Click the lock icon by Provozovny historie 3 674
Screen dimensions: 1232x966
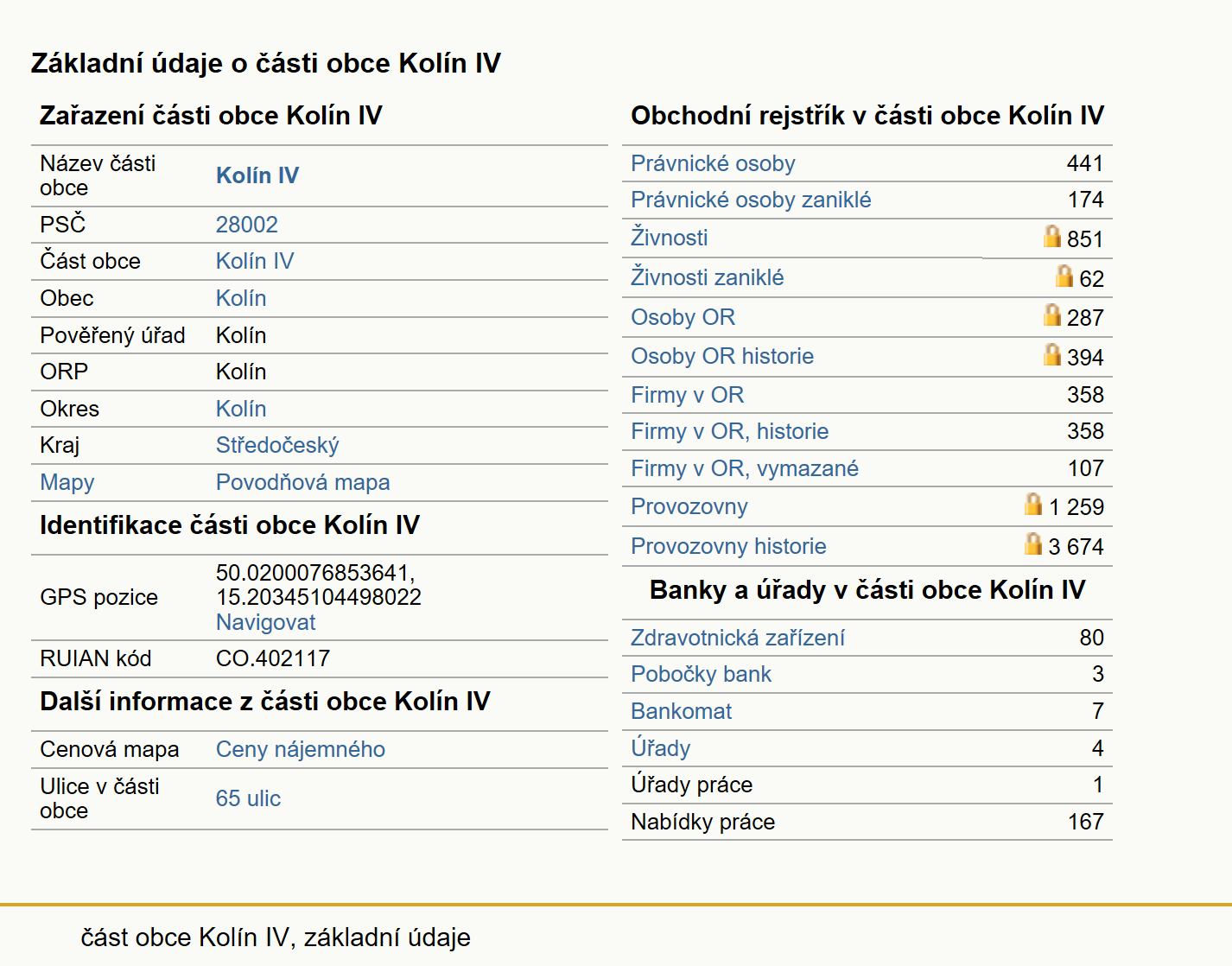pos(1033,543)
